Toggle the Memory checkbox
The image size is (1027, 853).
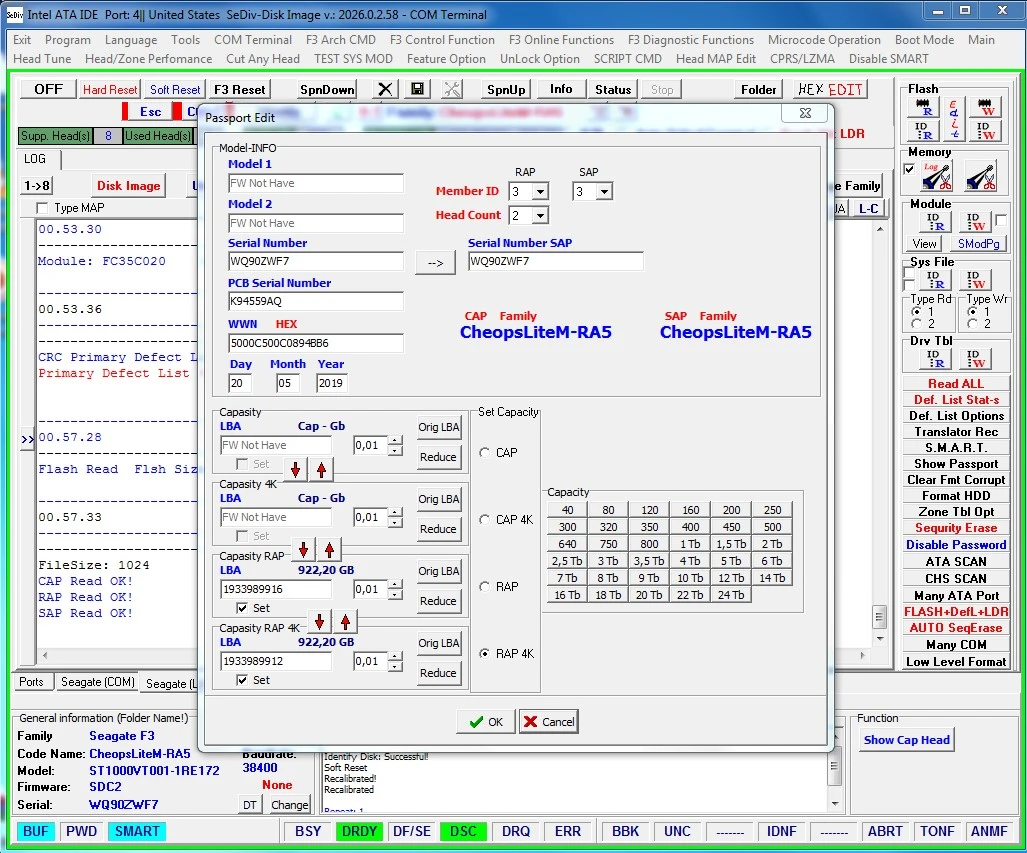[x=909, y=169]
